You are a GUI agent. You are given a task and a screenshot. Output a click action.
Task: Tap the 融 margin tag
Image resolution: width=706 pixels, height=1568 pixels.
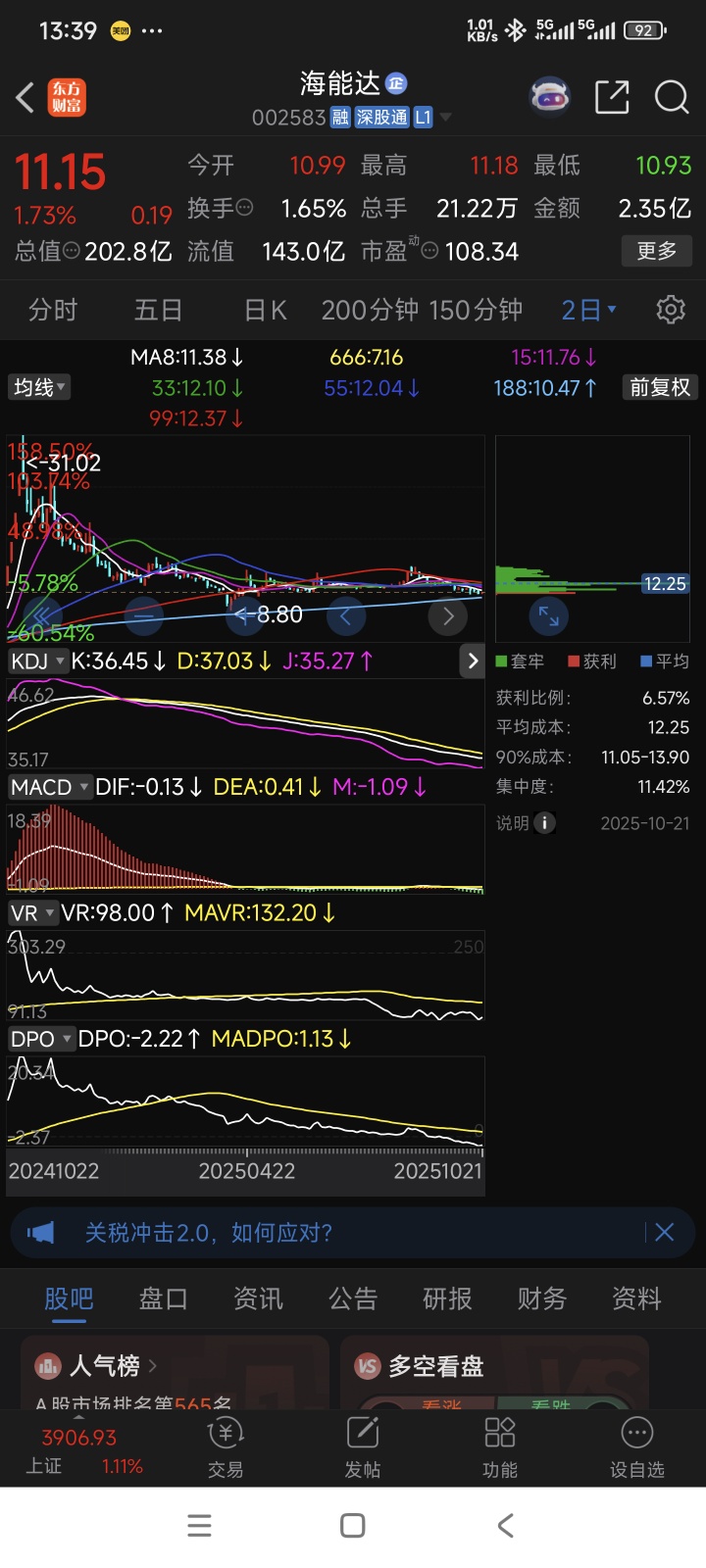pos(340,118)
